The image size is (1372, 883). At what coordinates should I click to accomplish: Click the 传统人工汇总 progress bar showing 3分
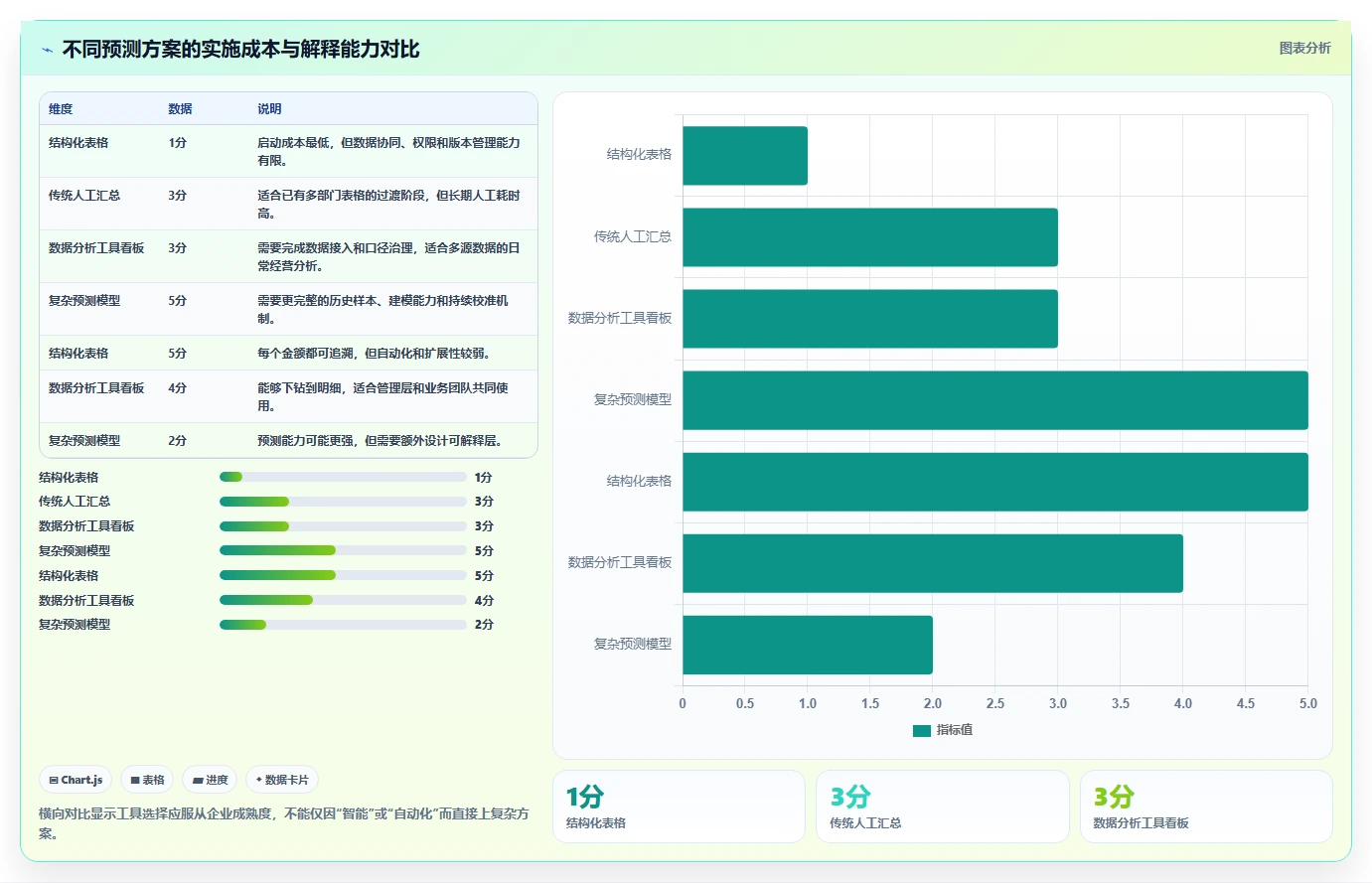click(x=343, y=502)
